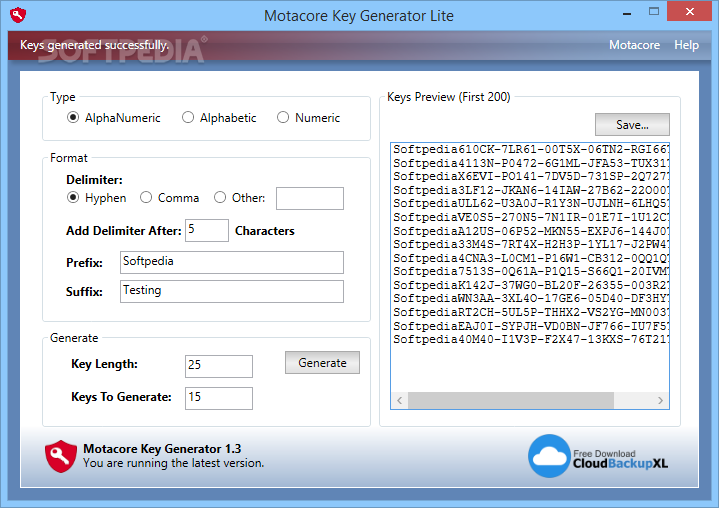Select key row starting Softpedia7513S-0Q61A
The width and height of the screenshot is (719, 508).
point(531,271)
